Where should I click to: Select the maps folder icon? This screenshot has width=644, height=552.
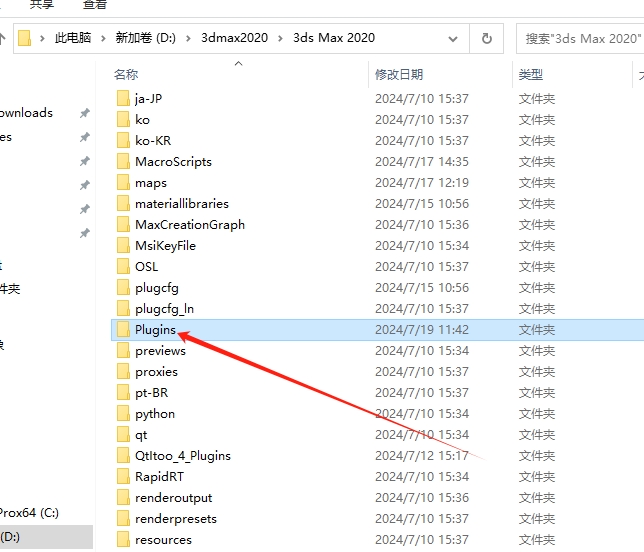tap(123, 182)
